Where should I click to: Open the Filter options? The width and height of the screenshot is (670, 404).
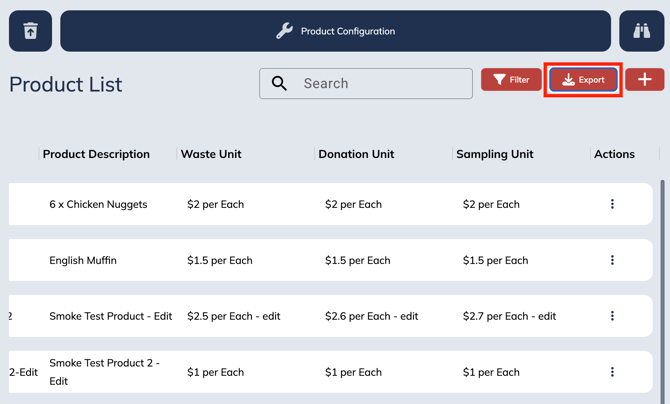point(511,80)
